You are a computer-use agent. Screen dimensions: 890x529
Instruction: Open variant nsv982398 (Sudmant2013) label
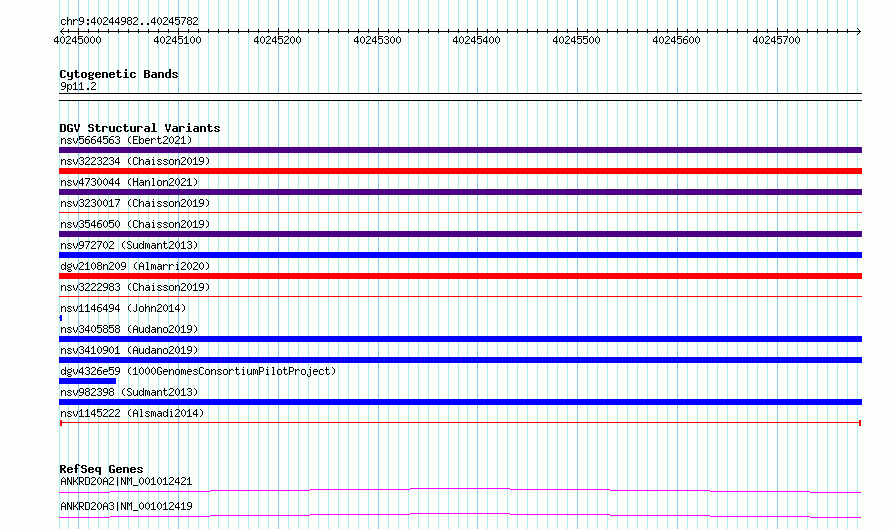coord(129,392)
